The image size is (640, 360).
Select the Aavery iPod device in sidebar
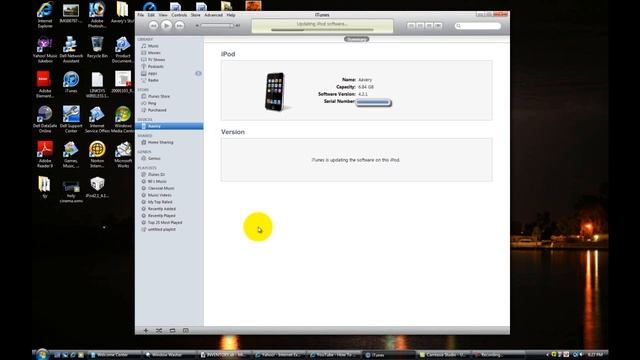(169, 126)
